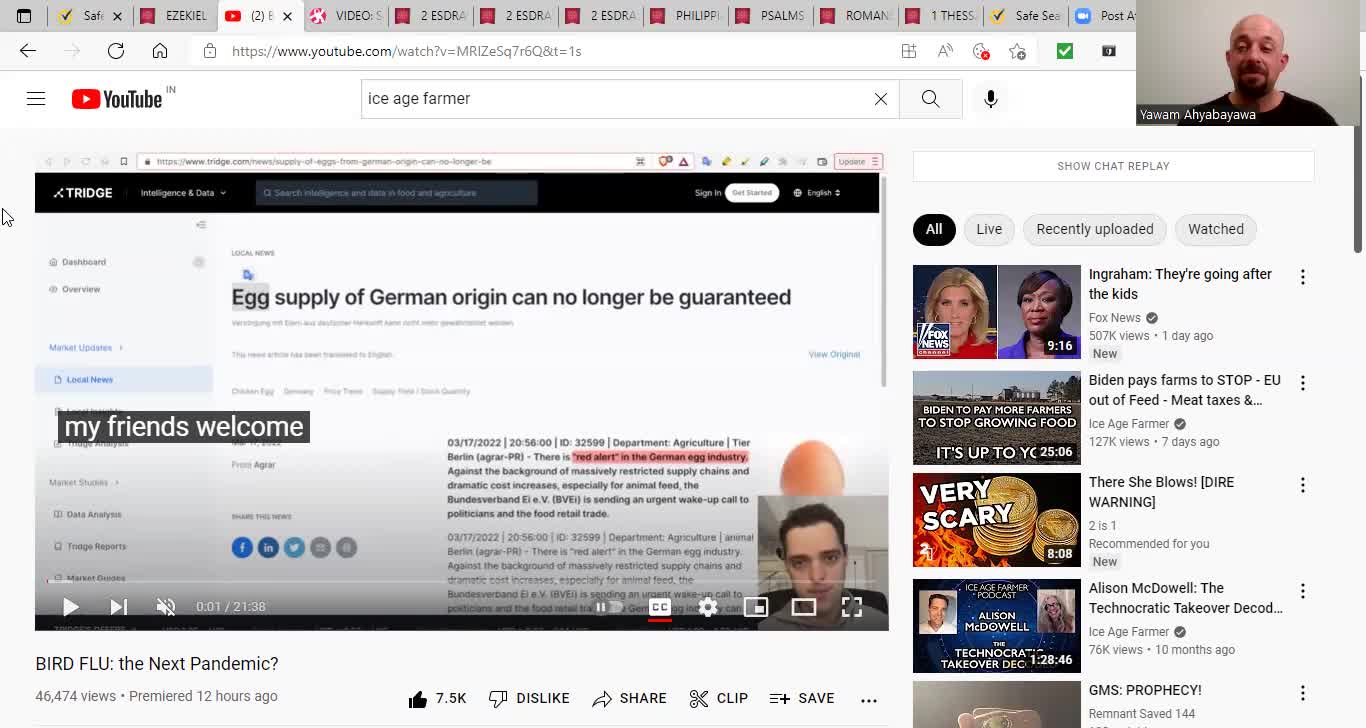Open the cookie blocked icon in address bar
The height and width of the screenshot is (728, 1366).
point(981,51)
